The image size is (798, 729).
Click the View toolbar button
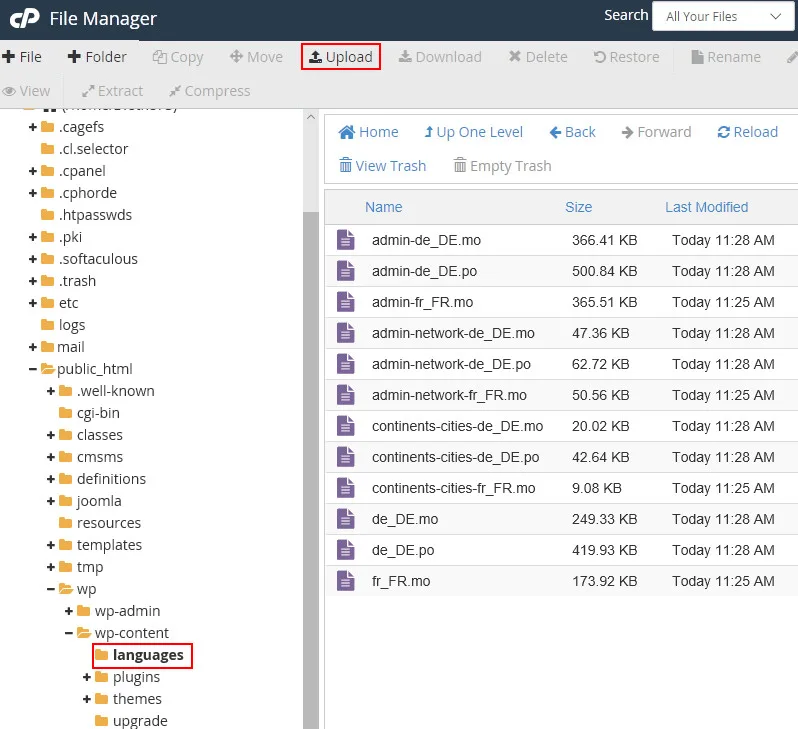(26, 91)
